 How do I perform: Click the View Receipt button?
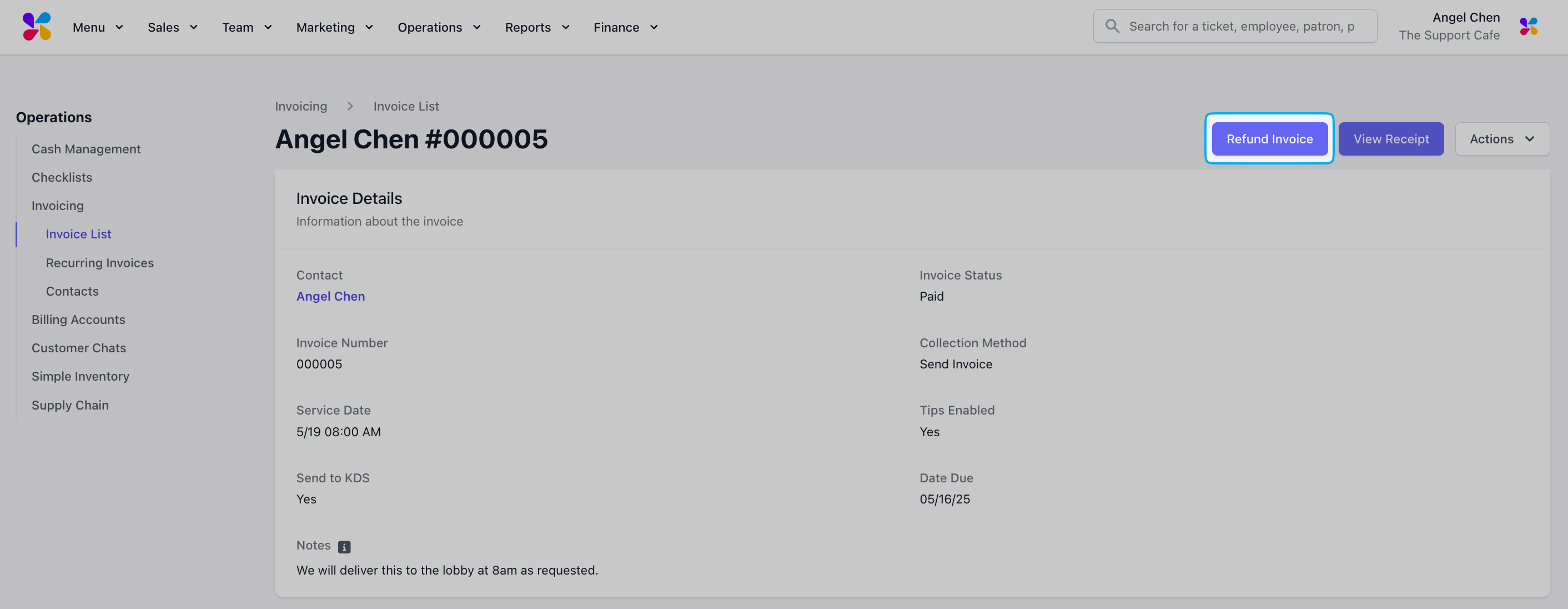[1391, 139]
